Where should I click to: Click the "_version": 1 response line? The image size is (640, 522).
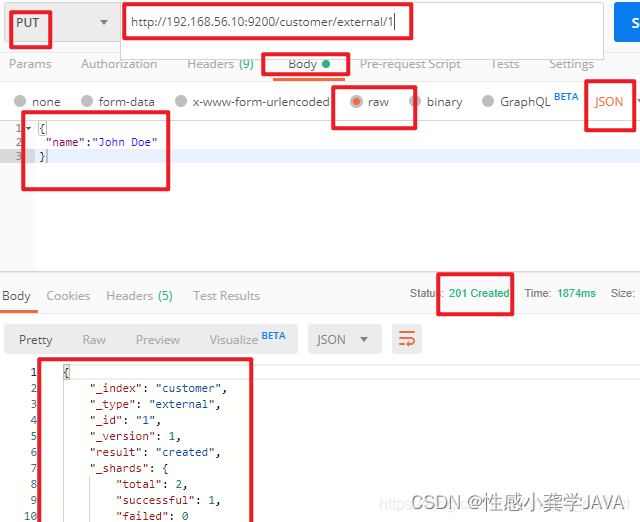(135, 436)
